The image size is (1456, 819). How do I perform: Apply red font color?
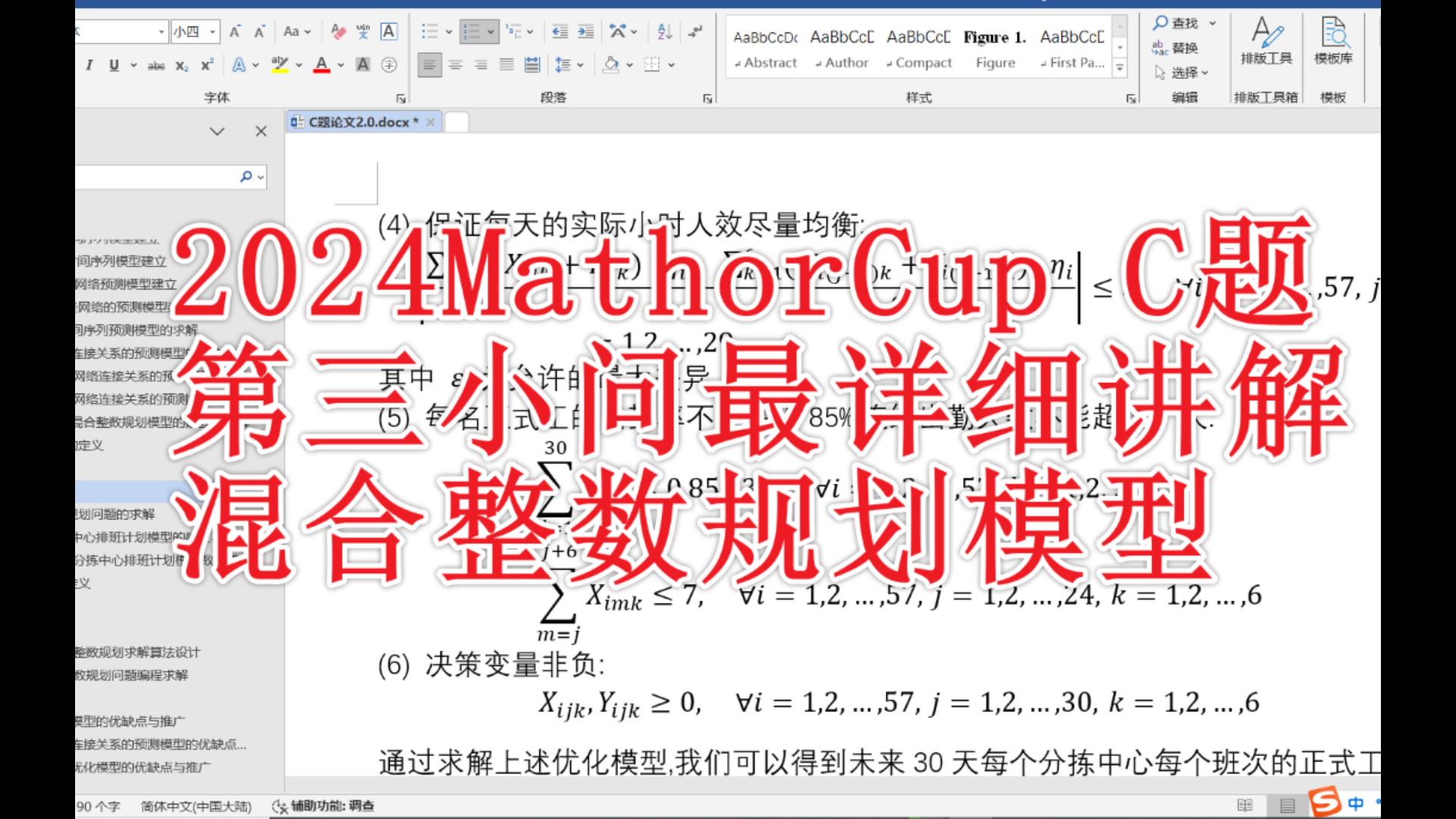(x=322, y=65)
